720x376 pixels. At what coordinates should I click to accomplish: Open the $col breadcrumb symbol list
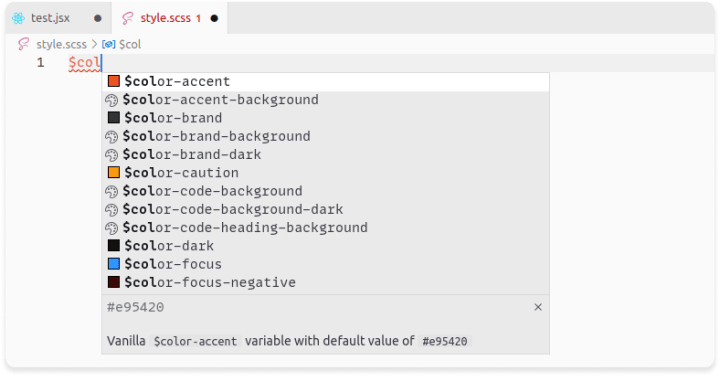(x=130, y=45)
